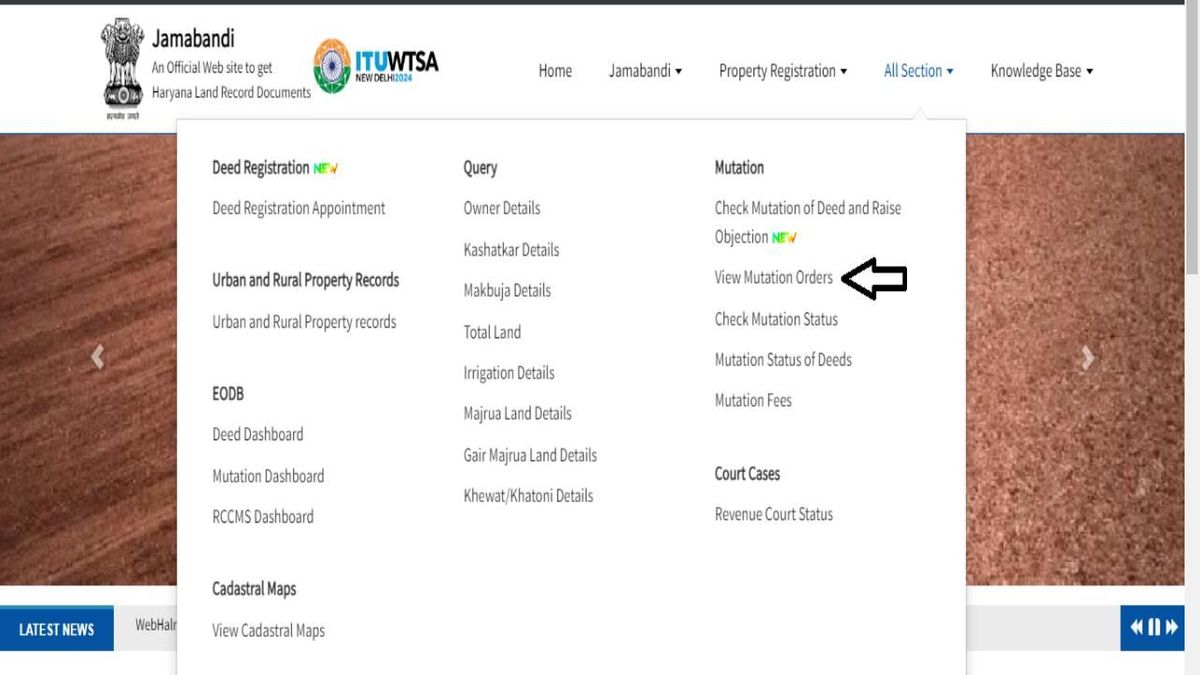Click Deed Registration Appointment link
Image resolution: width=1200 pixels, height=675 pixels.
click(298, 208)
